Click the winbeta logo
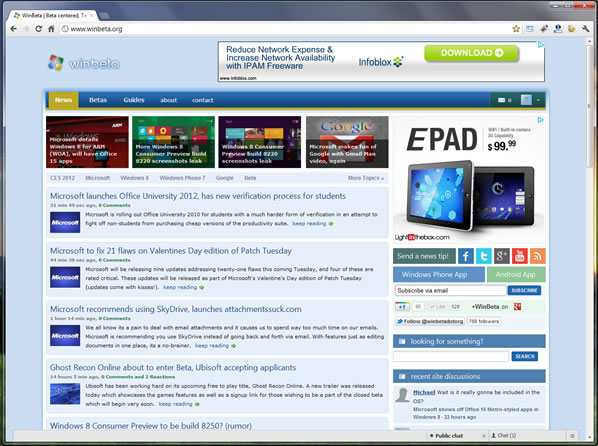This screenshot has width=598, height=446. point(84,63)
